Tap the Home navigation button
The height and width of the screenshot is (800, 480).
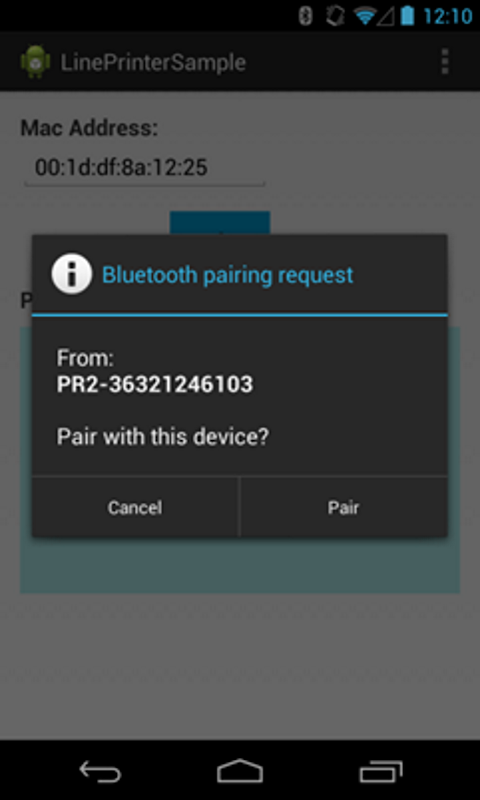(x=240, y=771)
